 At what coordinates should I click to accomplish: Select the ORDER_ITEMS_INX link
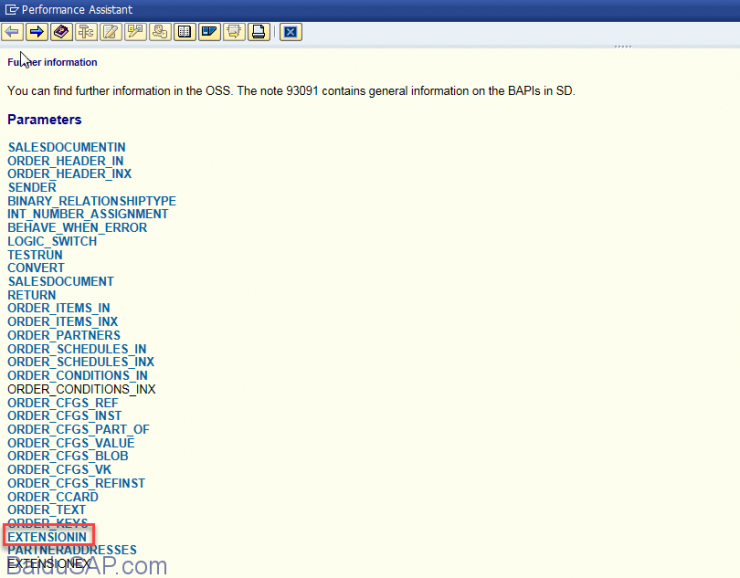pyautogui.click(x=62, y=322)
